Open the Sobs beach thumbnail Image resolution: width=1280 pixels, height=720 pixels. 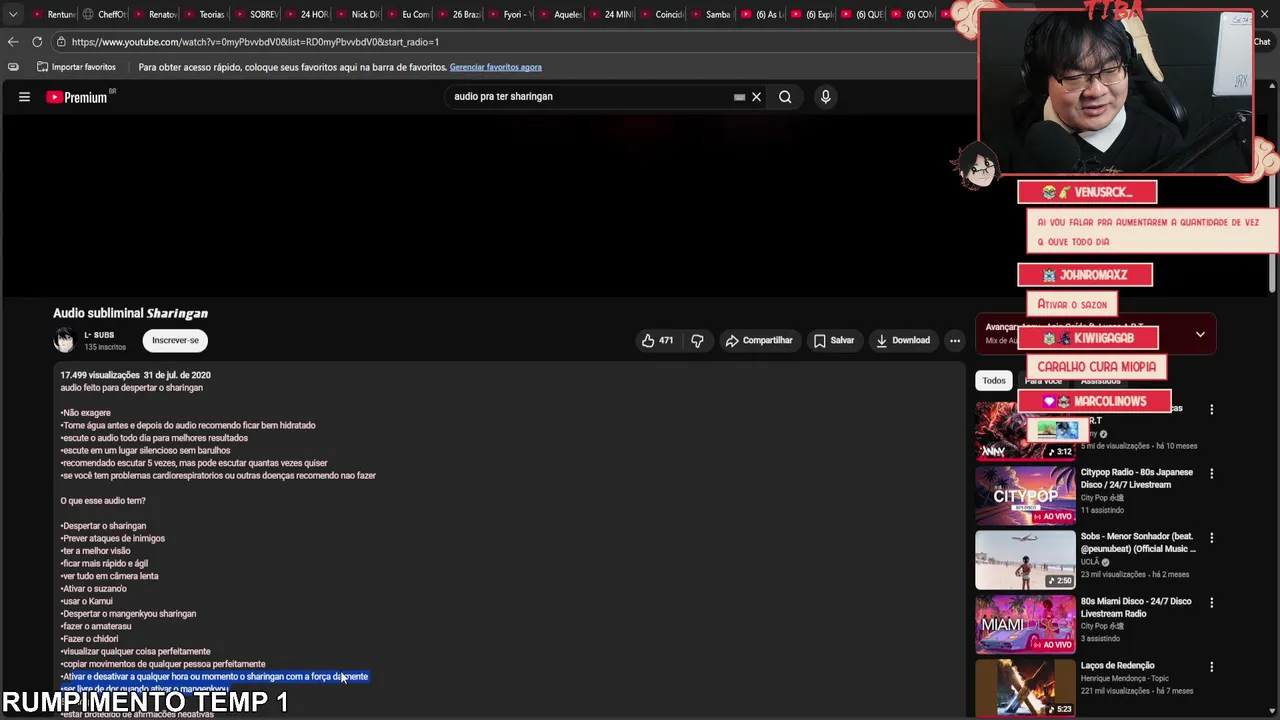click(1025, 560)
